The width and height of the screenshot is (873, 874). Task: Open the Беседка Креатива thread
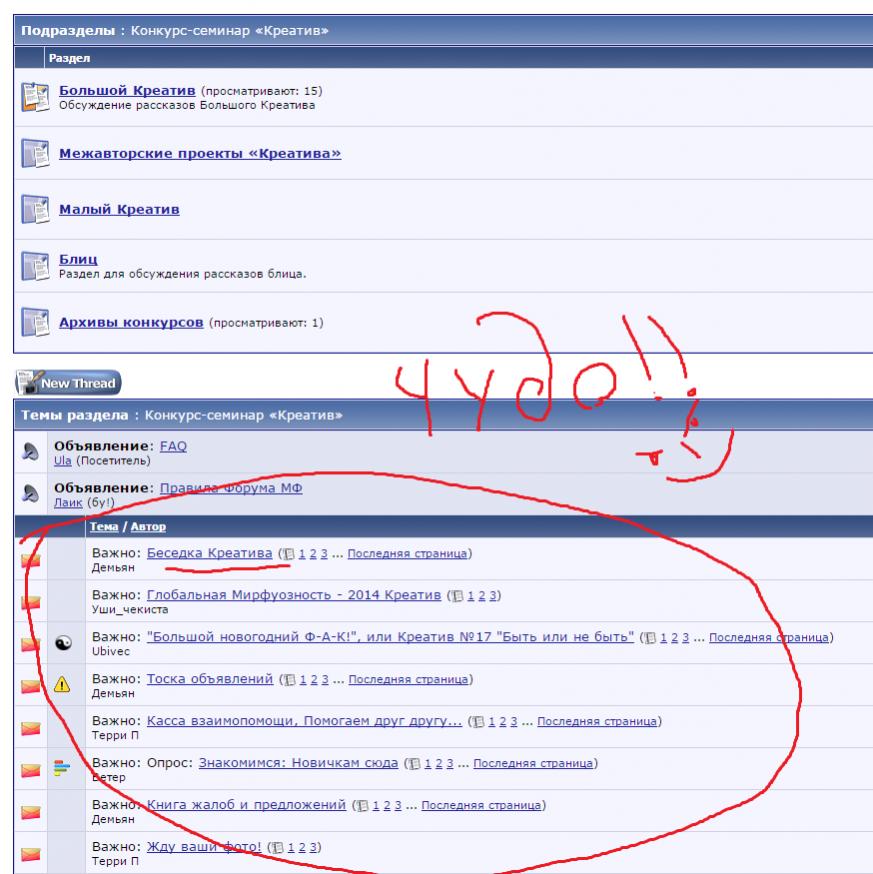[x=209, y=553]
